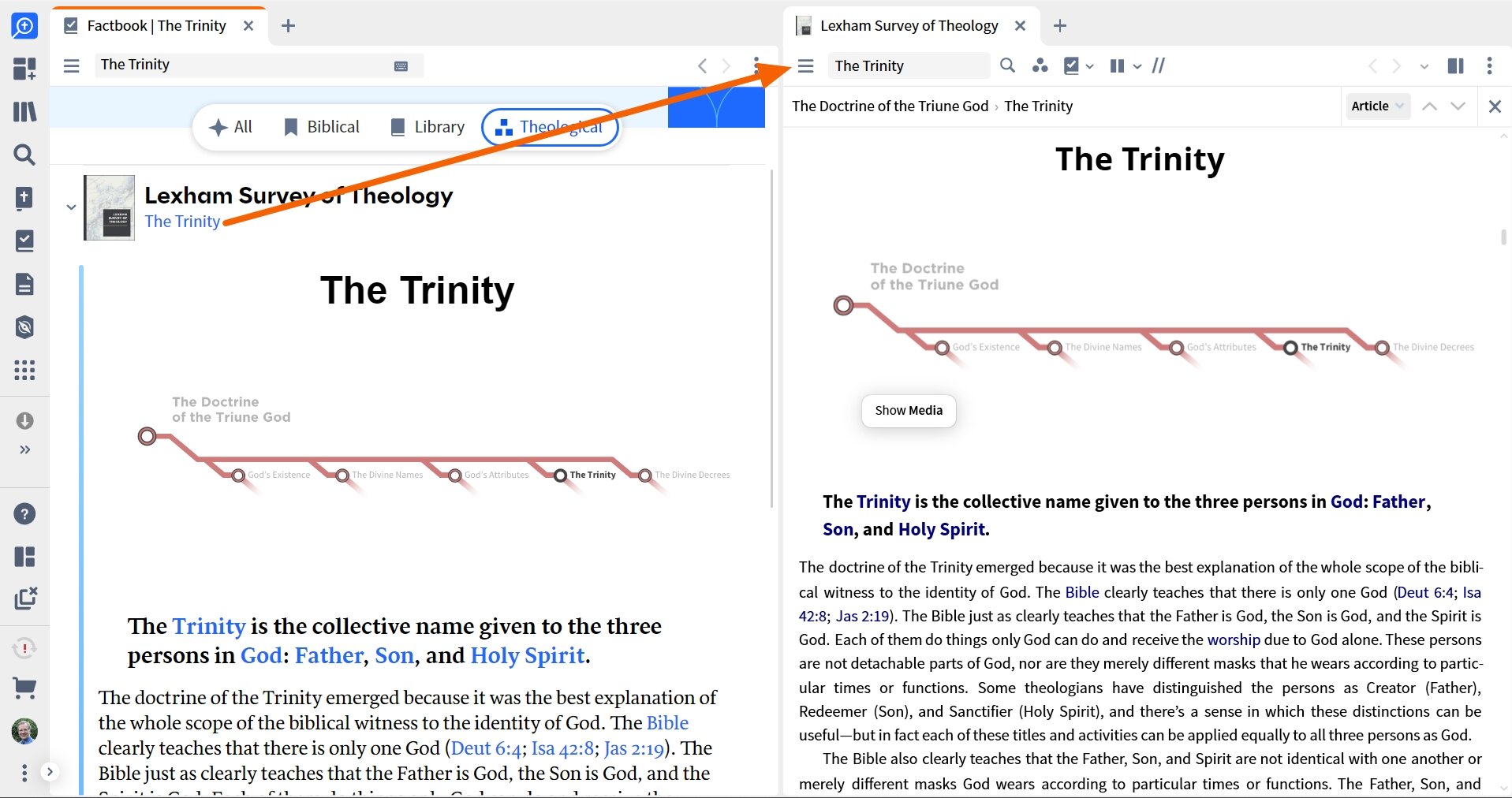Open the sidebar more options dots
The image size is (1512, 798).
[24, 773]
